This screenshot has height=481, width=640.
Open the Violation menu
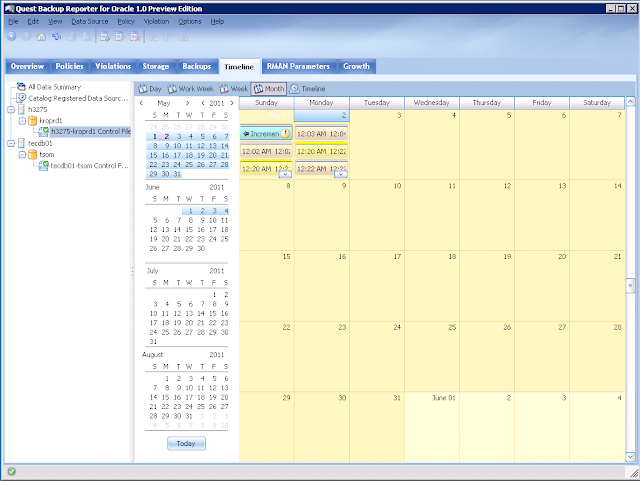(156, 21)
